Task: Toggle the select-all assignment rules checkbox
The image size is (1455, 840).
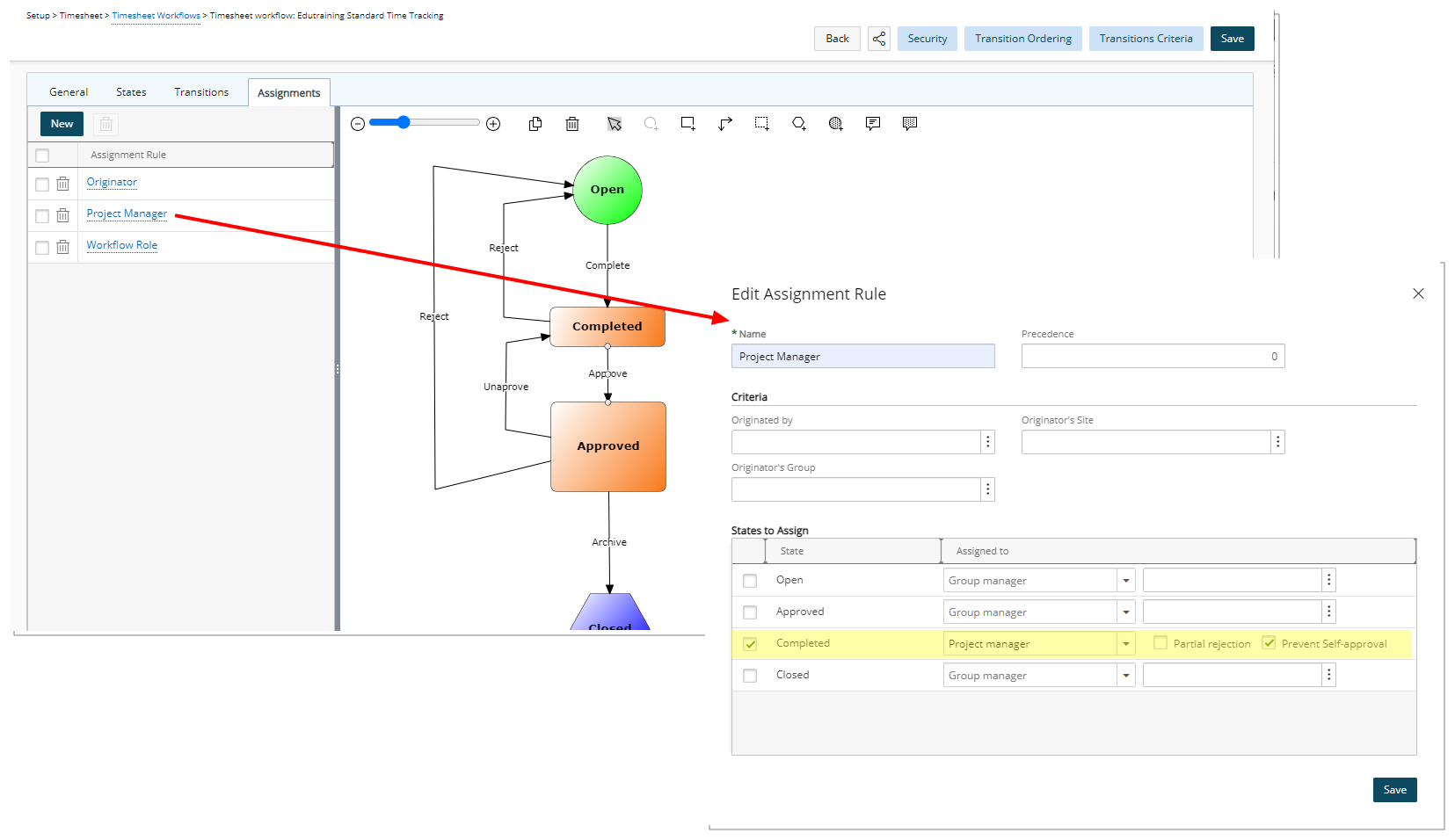Action: [x=42, y=156]
